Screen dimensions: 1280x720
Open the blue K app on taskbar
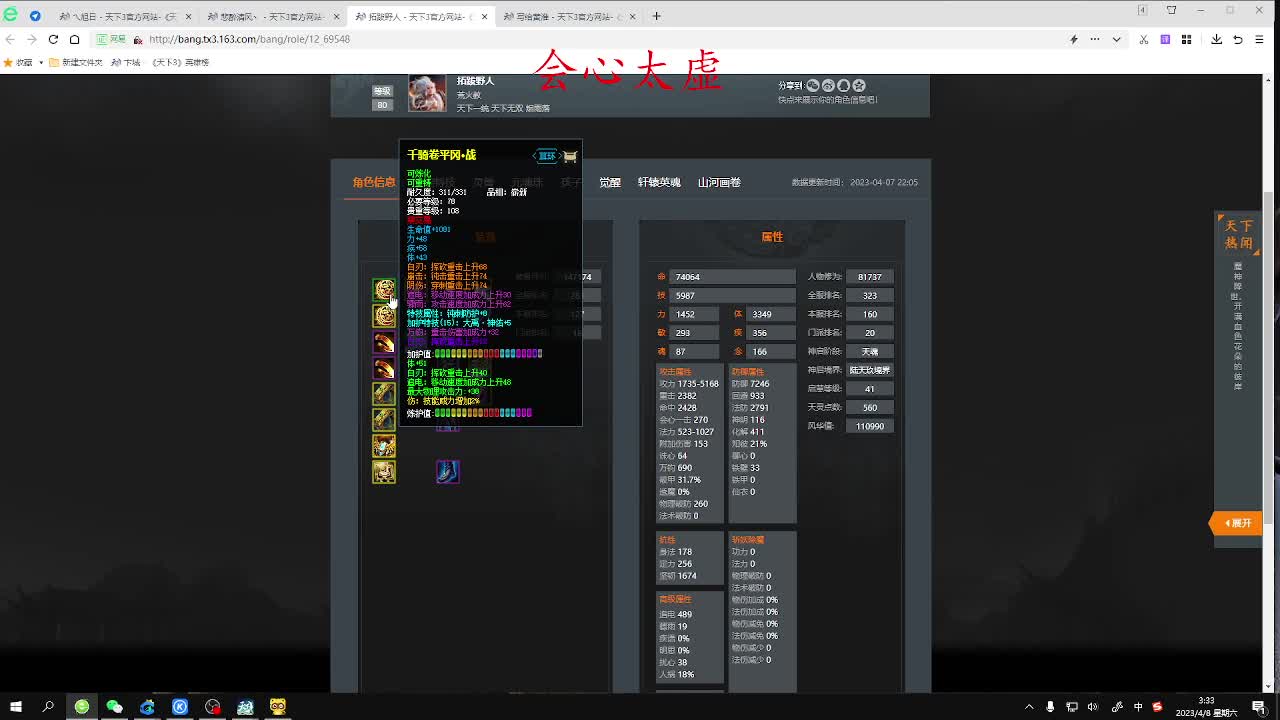[180, 707]
